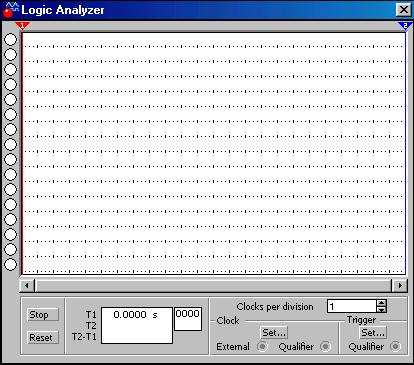
Task: Click the Logic Analyzer title bar icon
Action: point(11,9)
